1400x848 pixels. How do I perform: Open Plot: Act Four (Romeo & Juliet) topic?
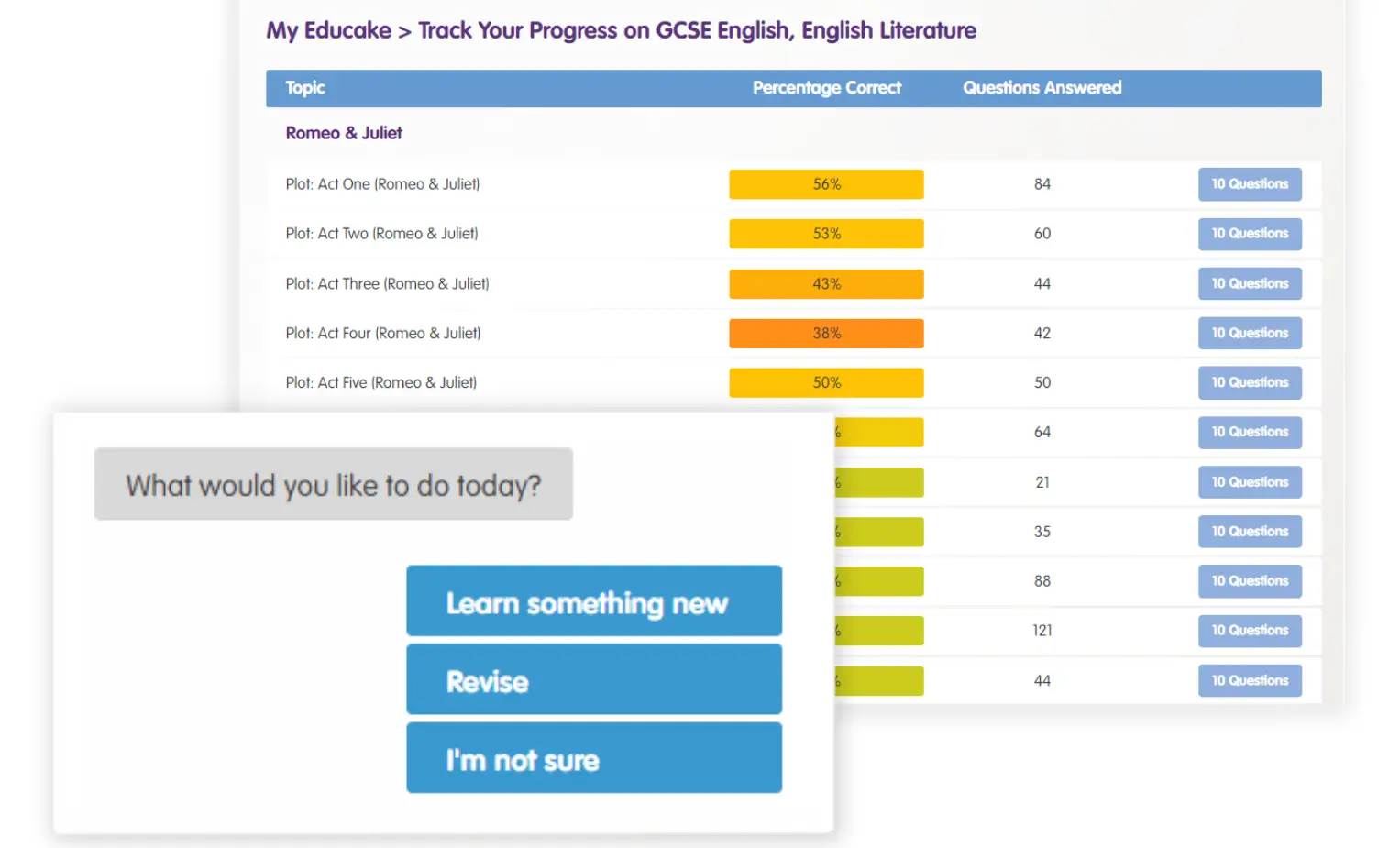(x=382, y=333)
